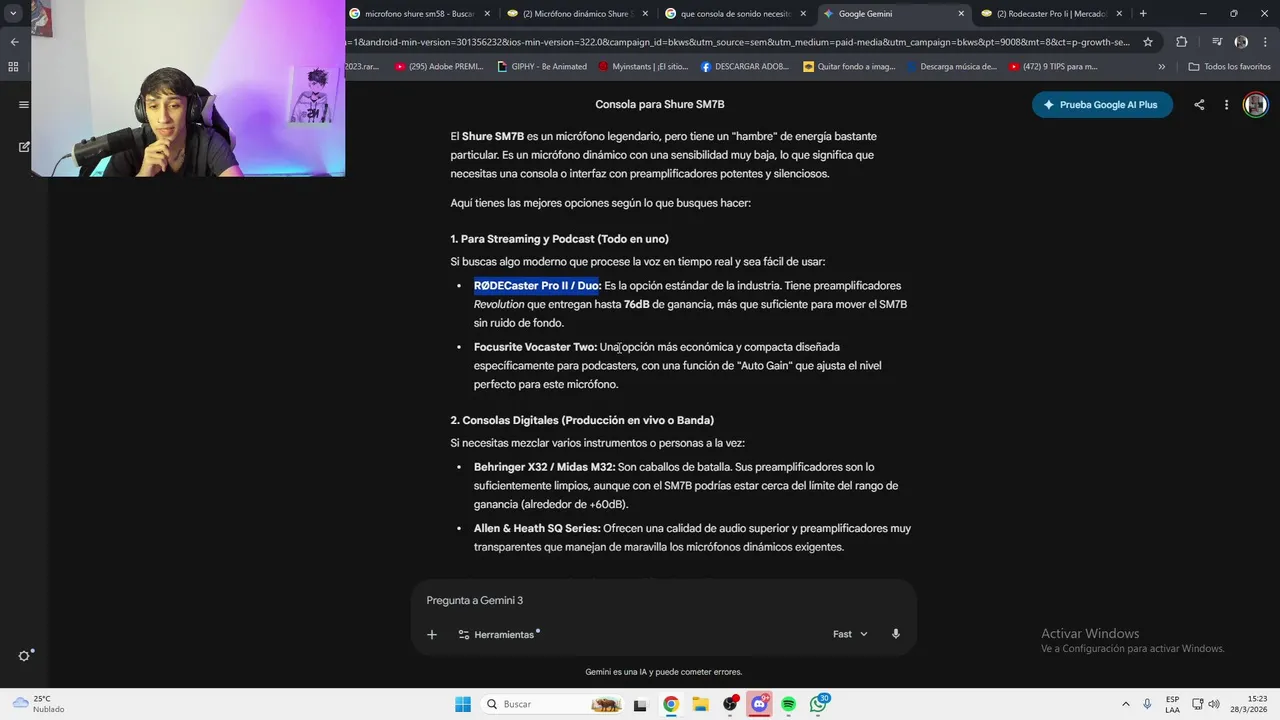Show hidden system tray icons chevron
Screen dimensions: 1280x720
click(x=1126, y=704)
